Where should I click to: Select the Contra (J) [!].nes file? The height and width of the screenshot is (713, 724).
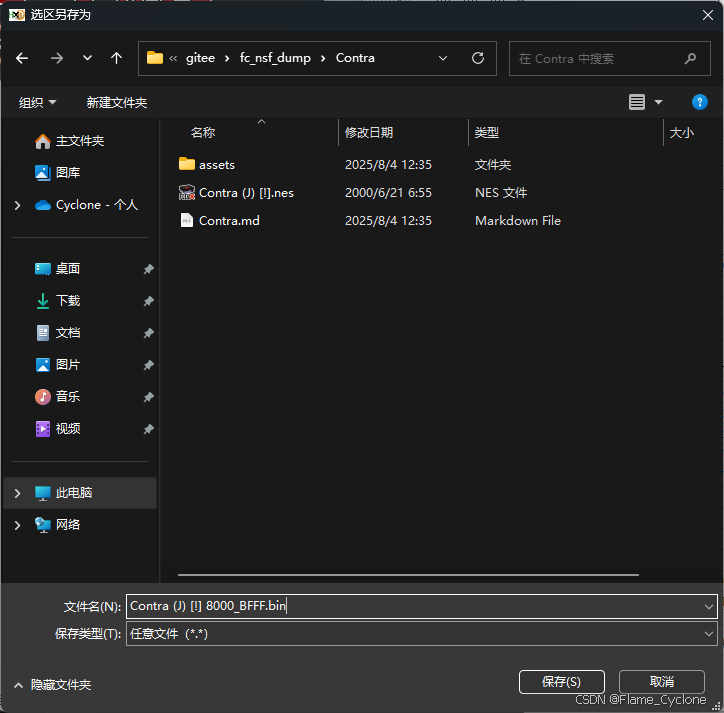click(246, 193)
